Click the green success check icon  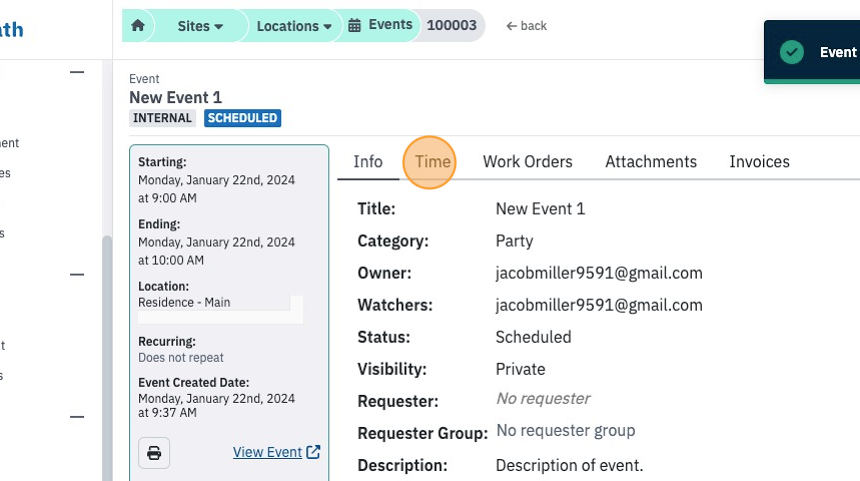tap(791, 52)
